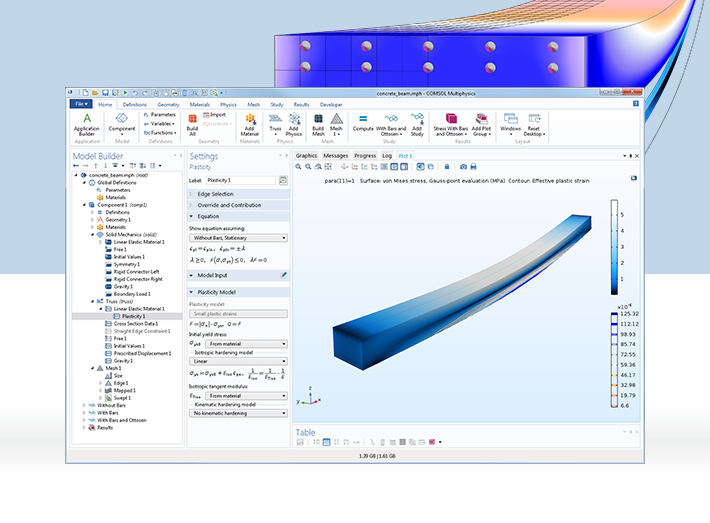The image size is (710, 523).
Task: Expand Override and Contribution section
Action: (x=238, y=205)
